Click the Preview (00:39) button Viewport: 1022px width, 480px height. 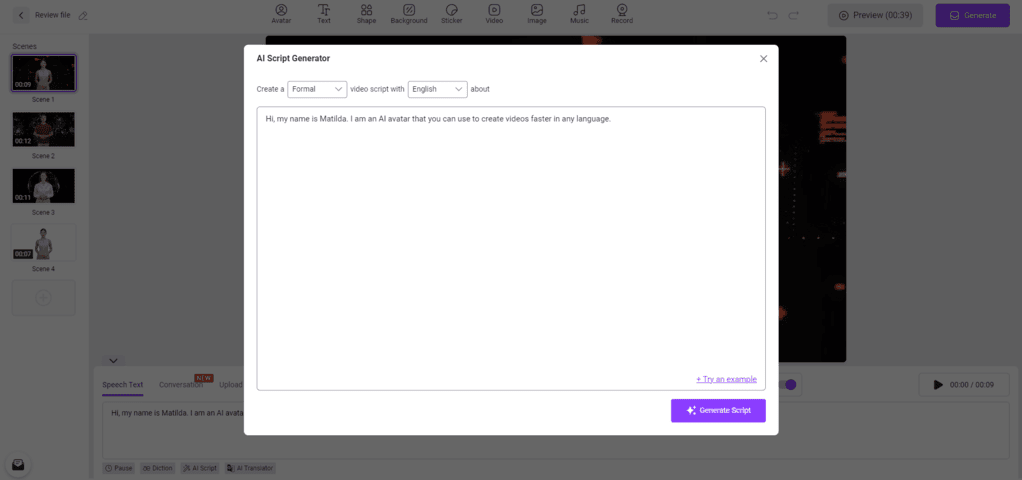pyautogui.click(x=875, y=15)
